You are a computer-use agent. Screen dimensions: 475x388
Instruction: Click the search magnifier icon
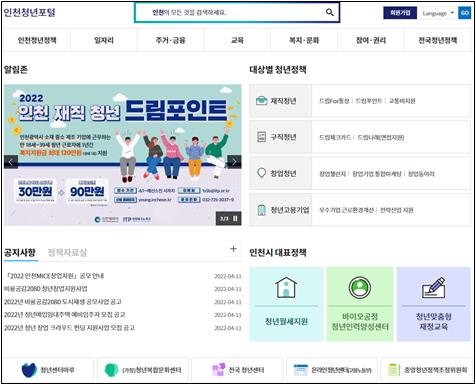coord(329,13)
